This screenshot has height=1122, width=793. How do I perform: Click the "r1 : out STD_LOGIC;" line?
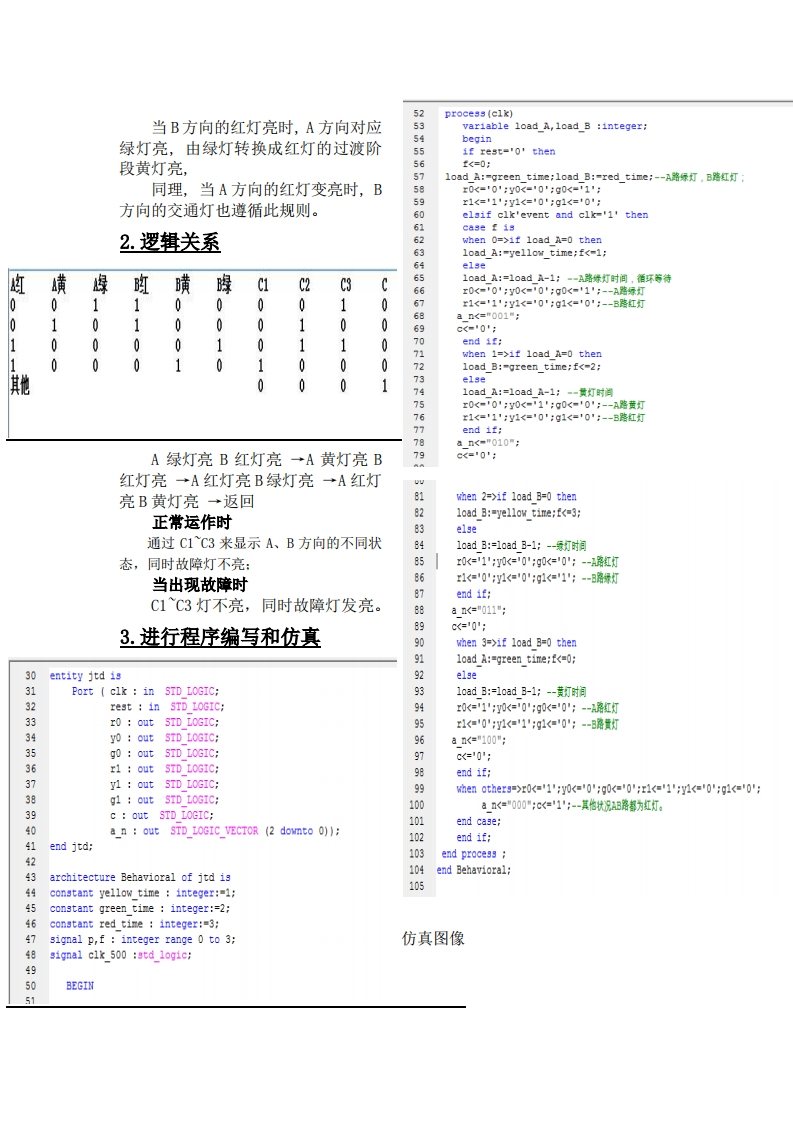[165, 769]
